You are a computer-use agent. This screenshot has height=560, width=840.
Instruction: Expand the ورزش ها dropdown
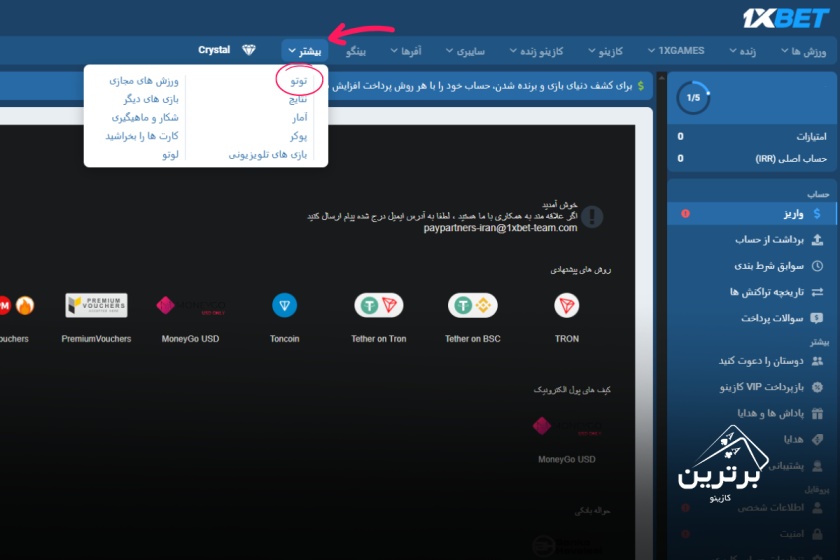coord(803,51)
